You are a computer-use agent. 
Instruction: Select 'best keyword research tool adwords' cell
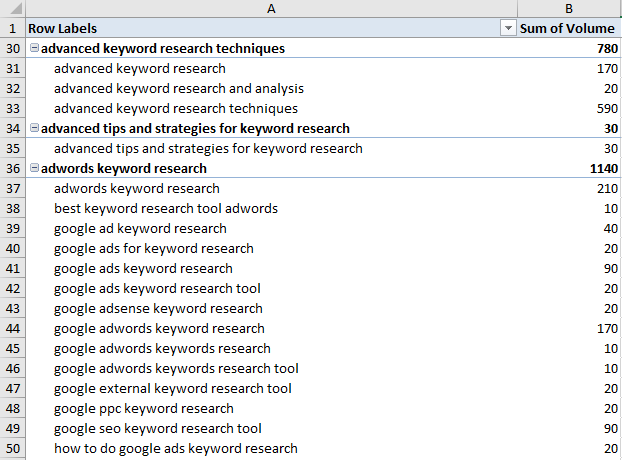point(271,208)
